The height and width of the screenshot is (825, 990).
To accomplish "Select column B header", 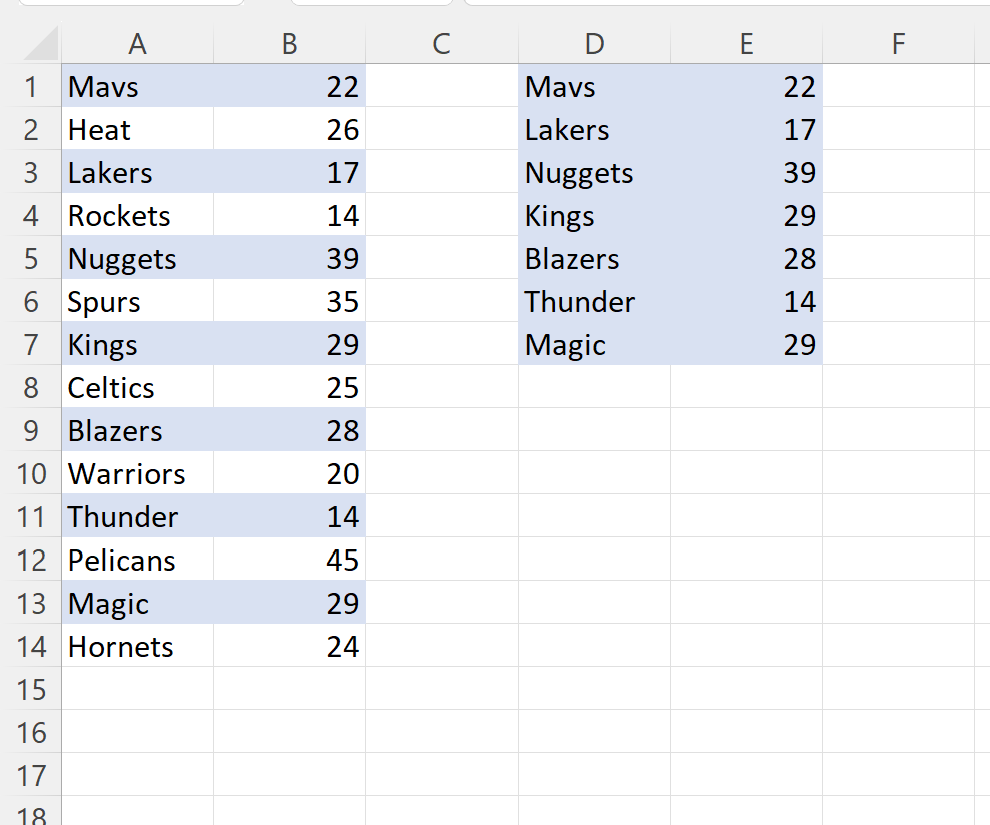I will coord(290,44).
